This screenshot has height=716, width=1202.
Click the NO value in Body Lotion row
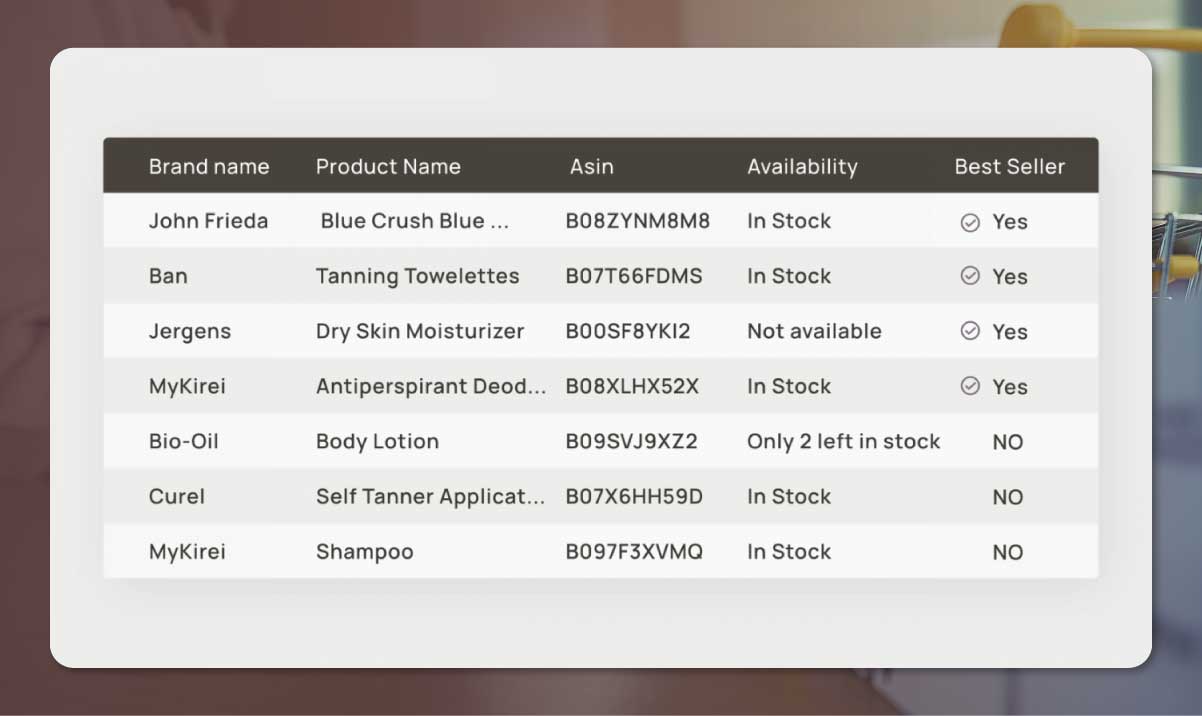pos(1008,442)
